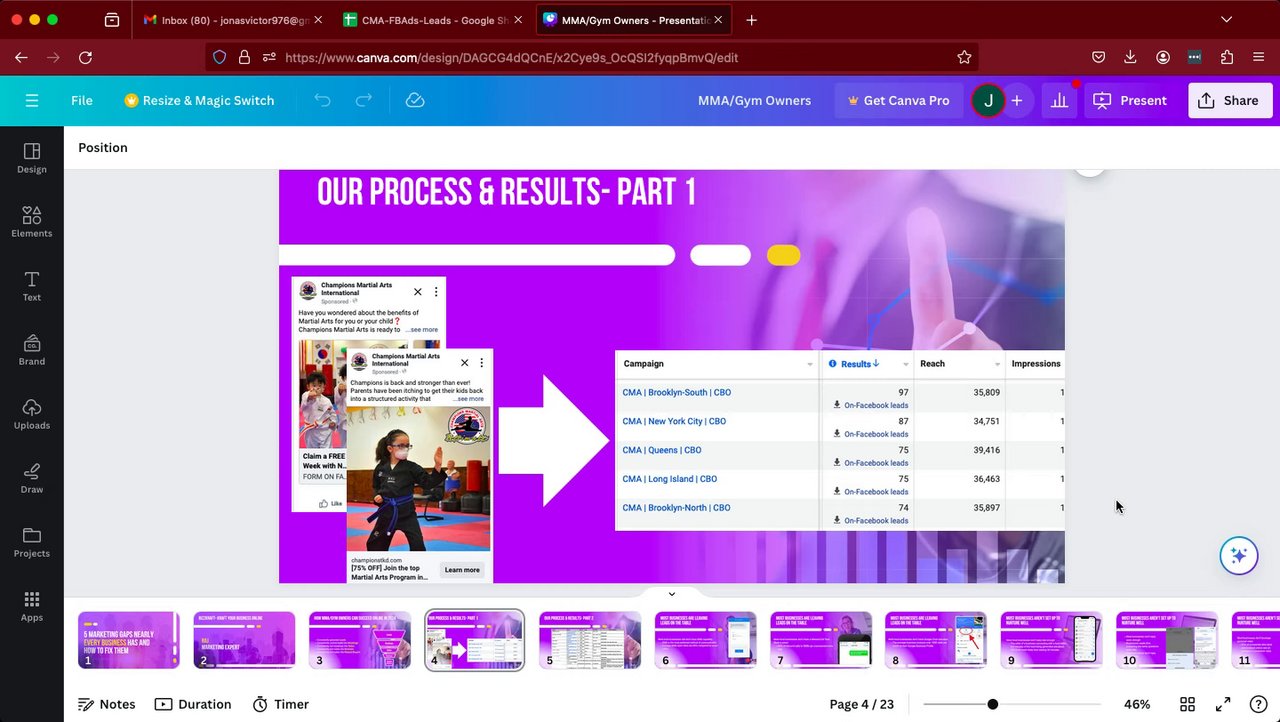Click the slide title Our Process & Results
The image size is (1280, 722).
(x=506, y=192)
